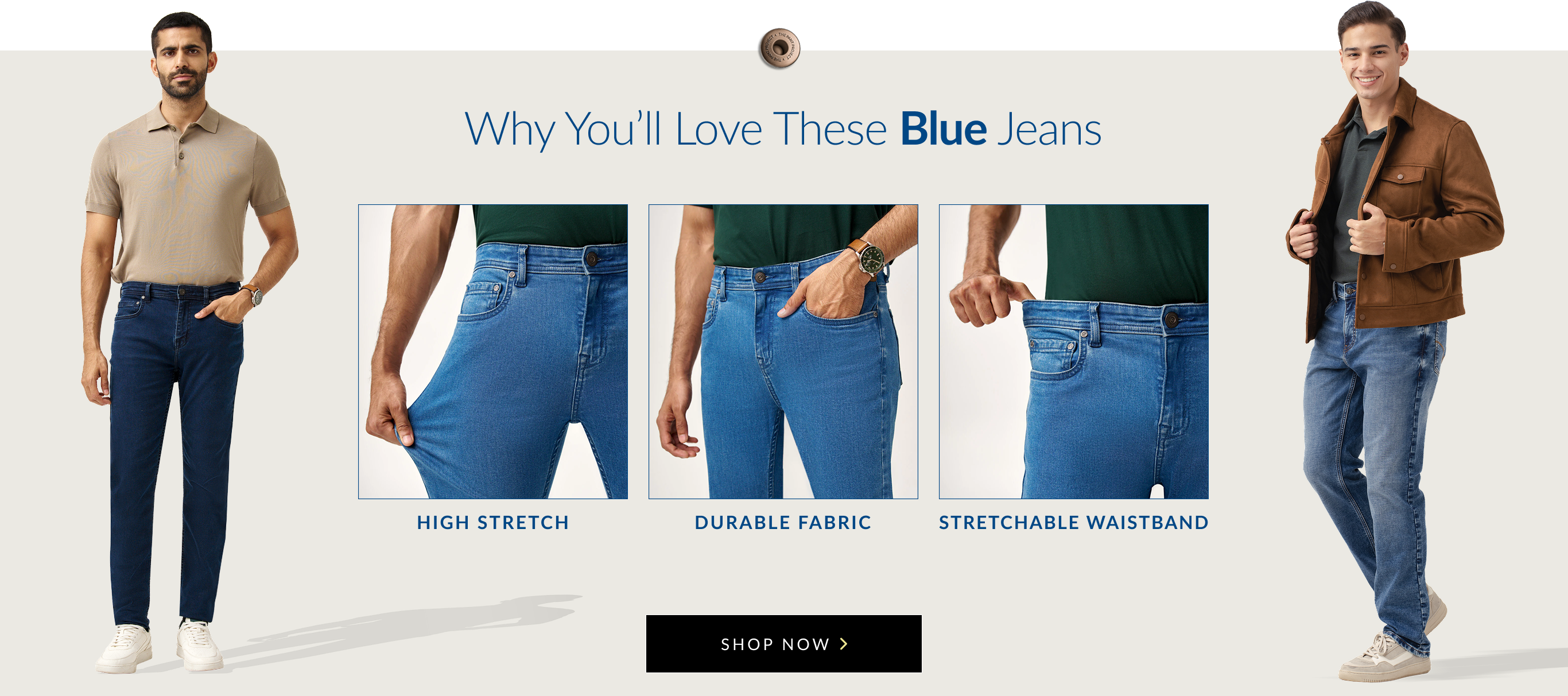Image resolution: width=1568 pixels, height=696 pixels.
Task: Click the HIGH STRETCH caption
Action: [x=493, y=523]
